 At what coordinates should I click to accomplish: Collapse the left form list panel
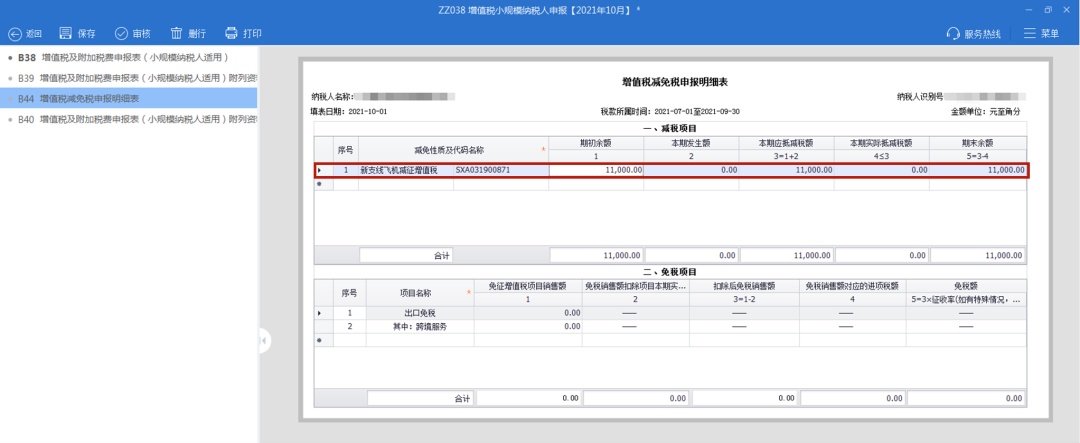pos(264,341)
